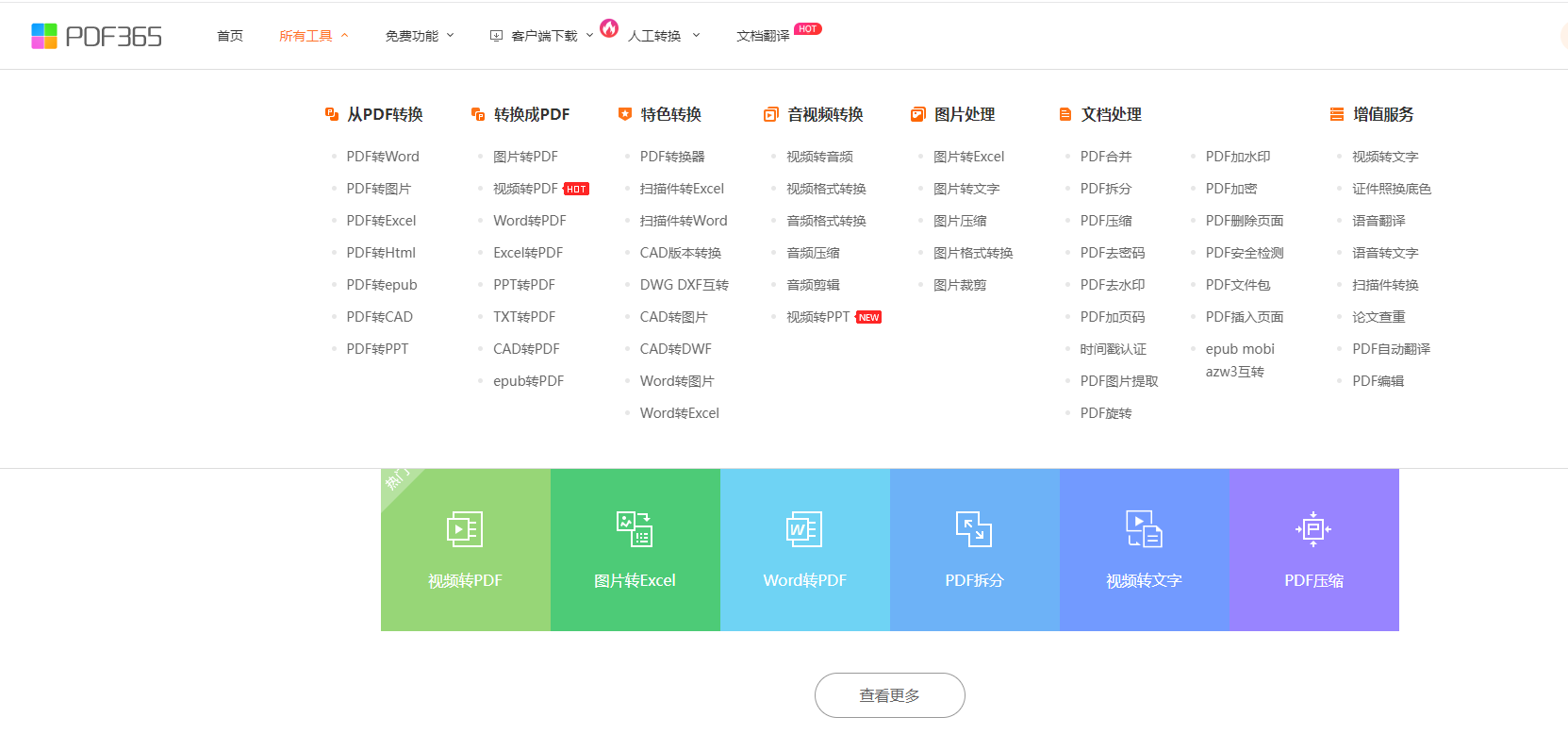This screenshot has width=1568, height=734.
Task: Click the PDF365 logo icon
Action: [x=44, y=36]
